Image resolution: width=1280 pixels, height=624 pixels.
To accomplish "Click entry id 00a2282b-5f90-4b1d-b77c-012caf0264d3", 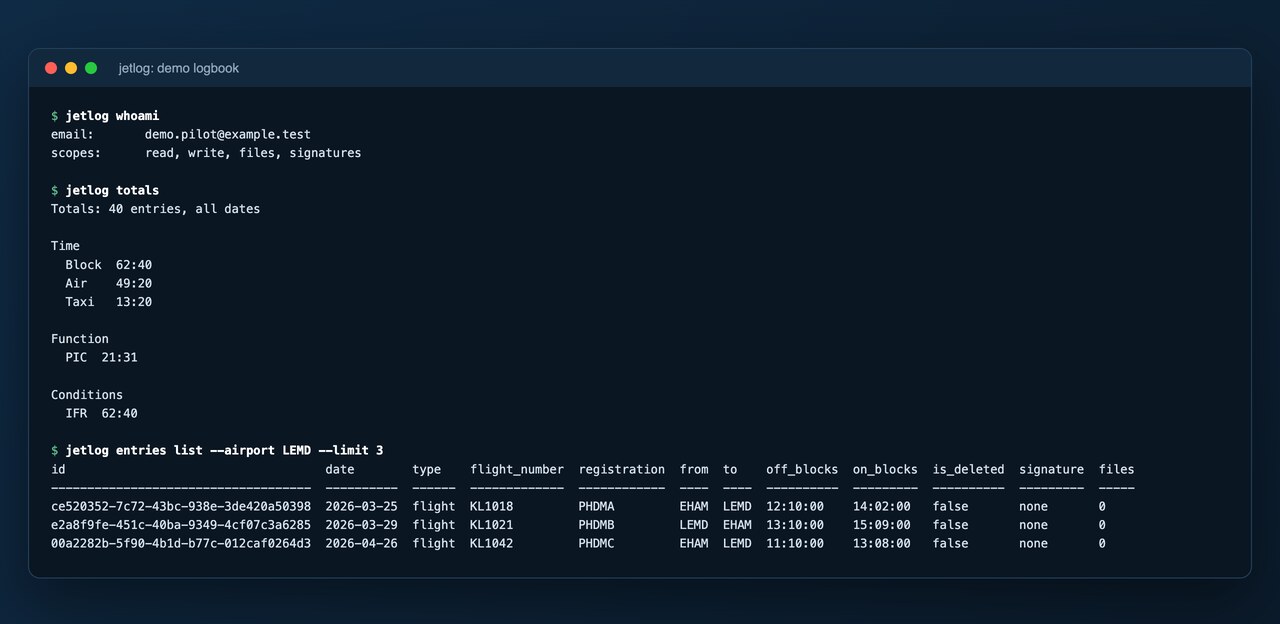I will click(x=181, y=543).
